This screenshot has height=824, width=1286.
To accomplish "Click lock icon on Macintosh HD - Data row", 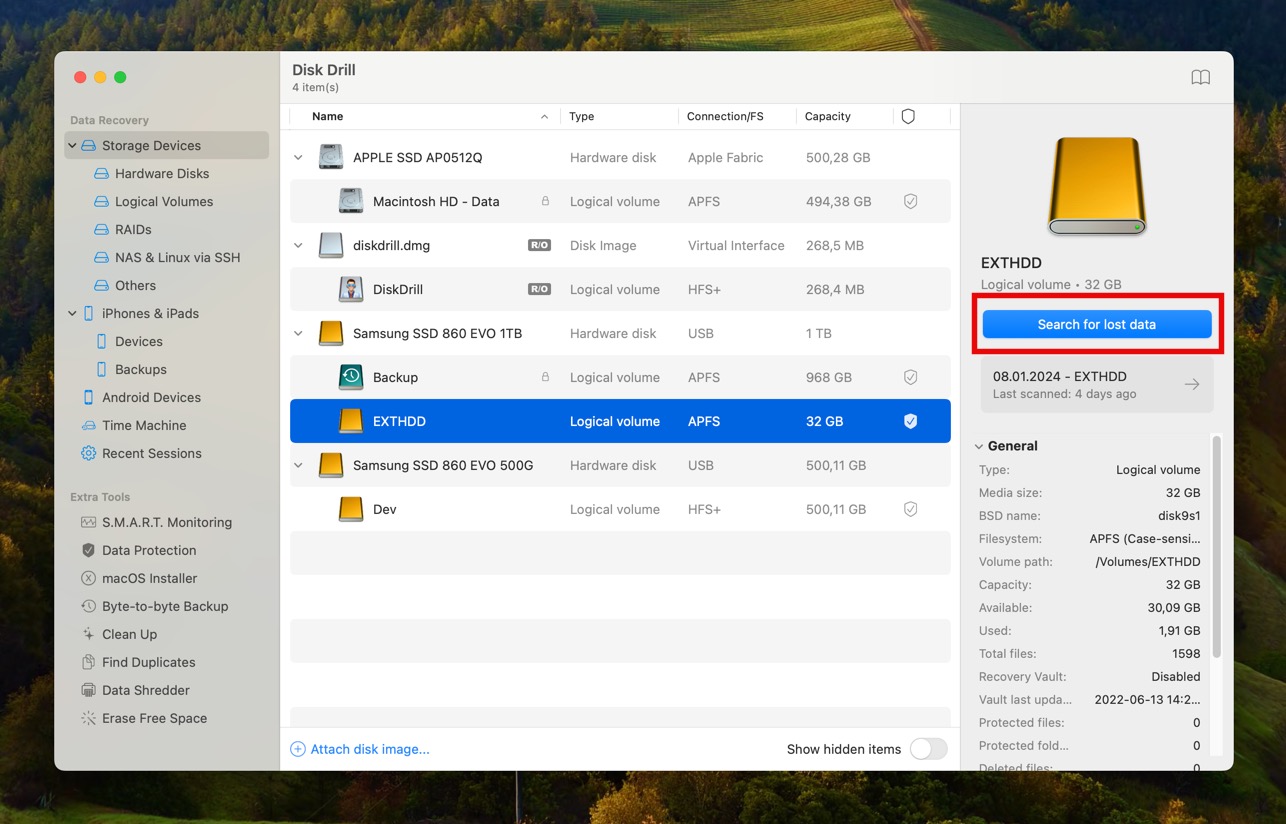I will (x=545, y=201).
